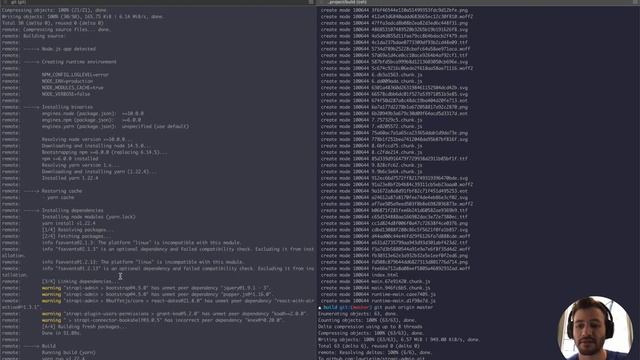
Task: Click 'runtime-main.cane7405.js' create mode line
Action: [378, 294]
